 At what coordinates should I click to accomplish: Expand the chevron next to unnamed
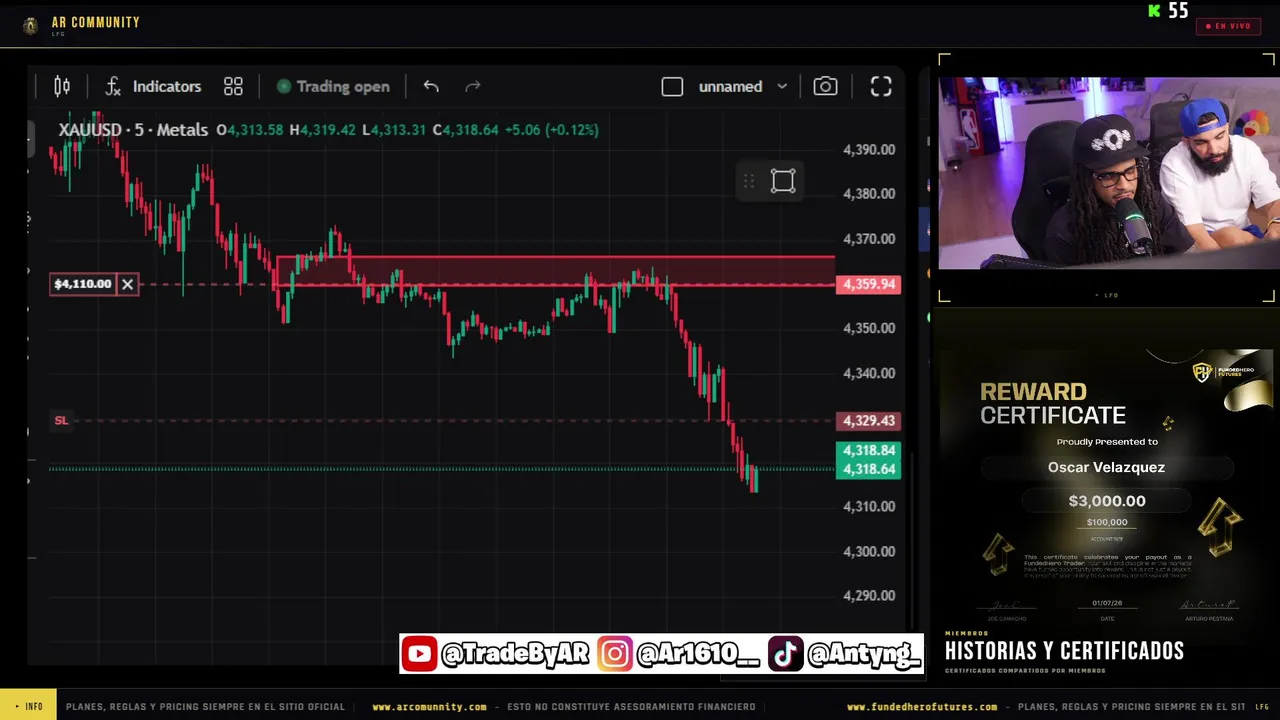coord(782,87)
